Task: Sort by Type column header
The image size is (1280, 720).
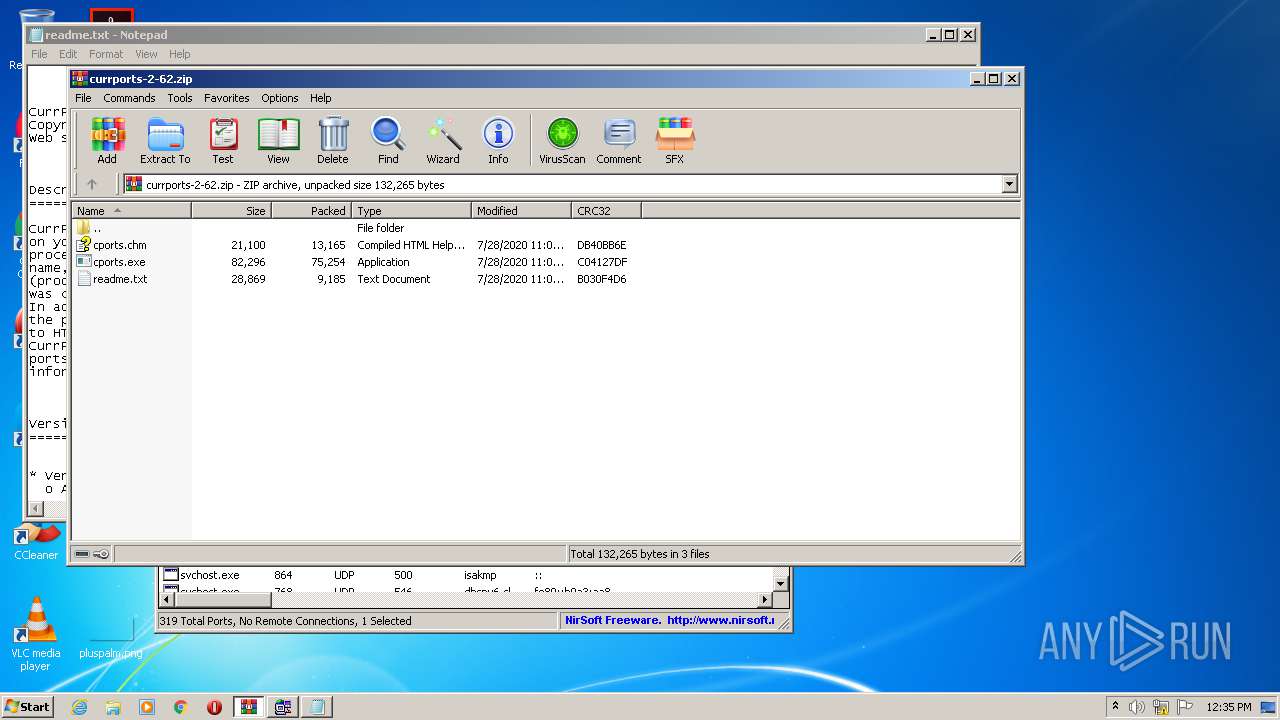Action: [411, 211]
